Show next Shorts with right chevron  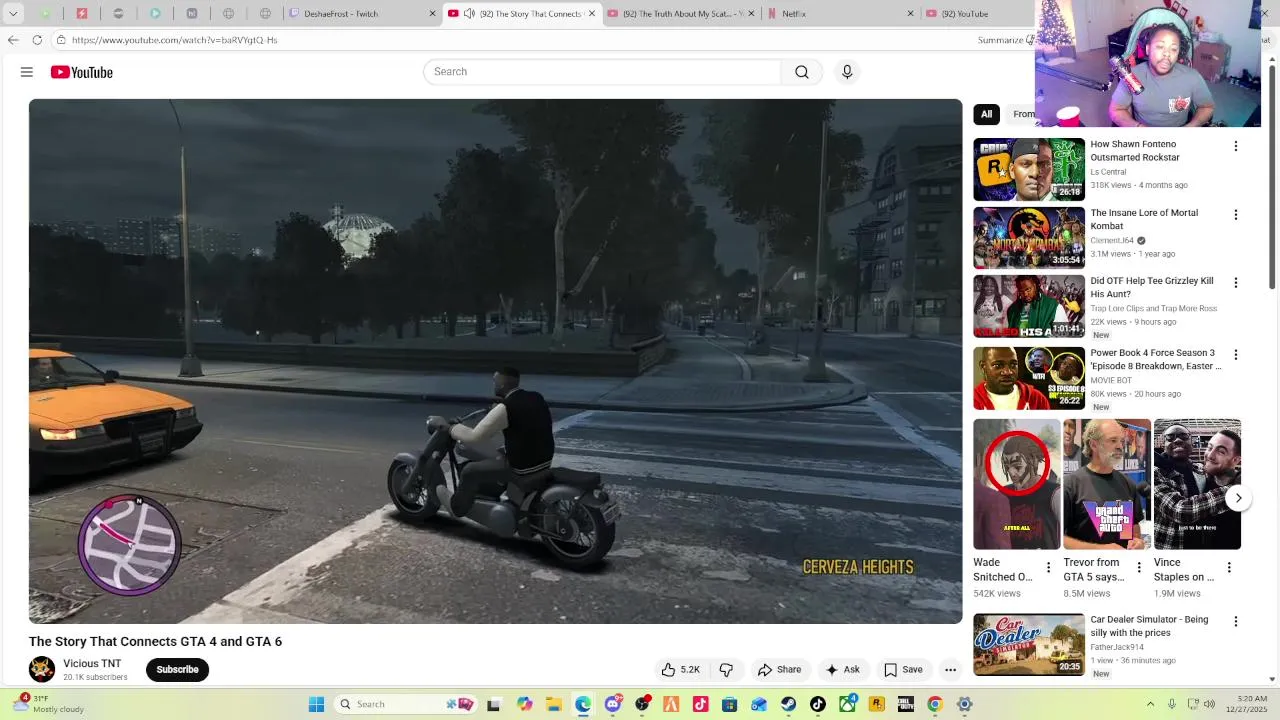[x=1238, y=498]
